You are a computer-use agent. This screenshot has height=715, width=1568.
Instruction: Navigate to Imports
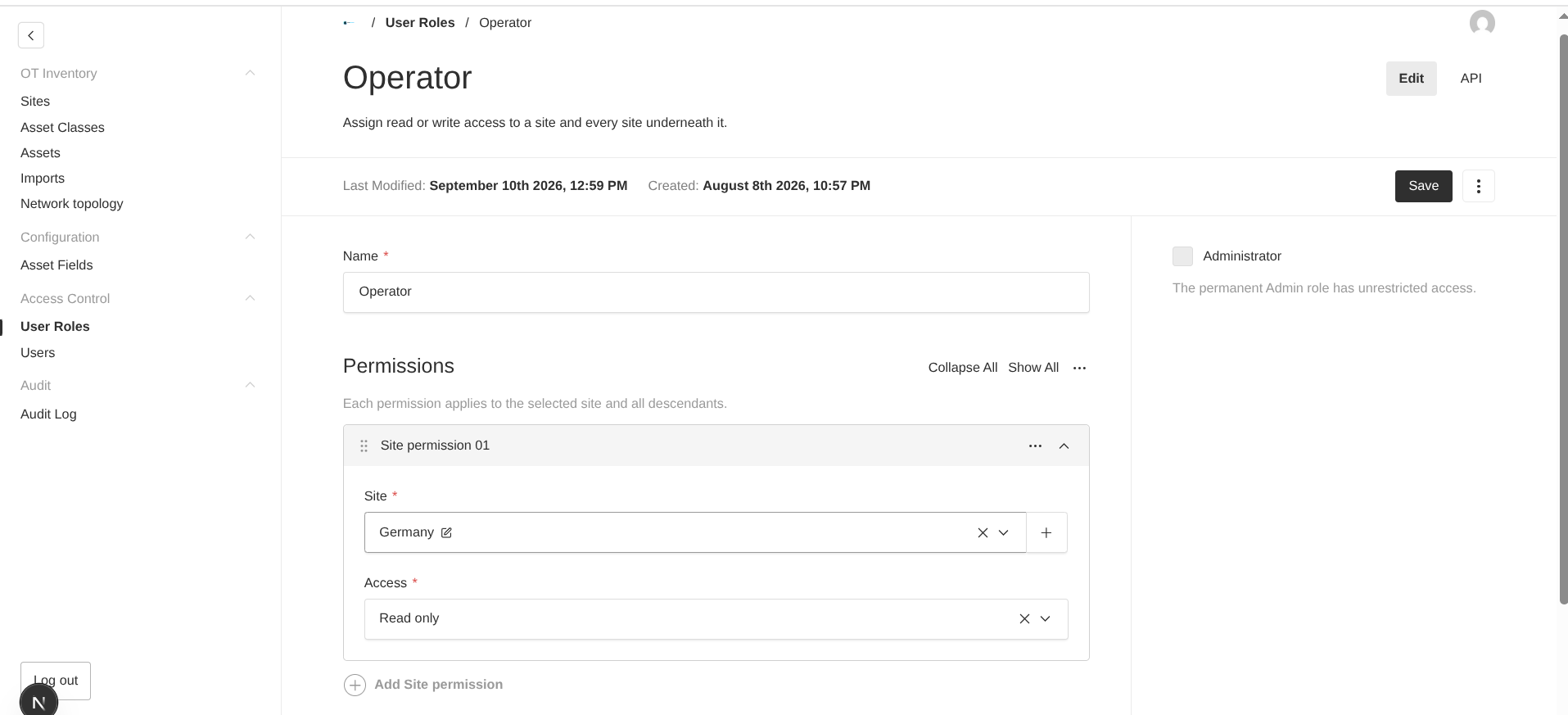[43, 179]
